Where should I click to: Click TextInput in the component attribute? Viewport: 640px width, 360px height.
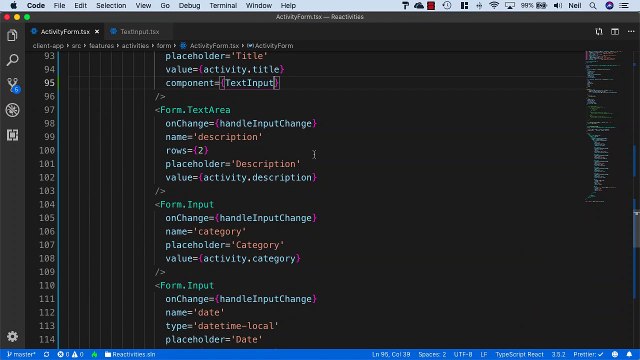point(249,83)
